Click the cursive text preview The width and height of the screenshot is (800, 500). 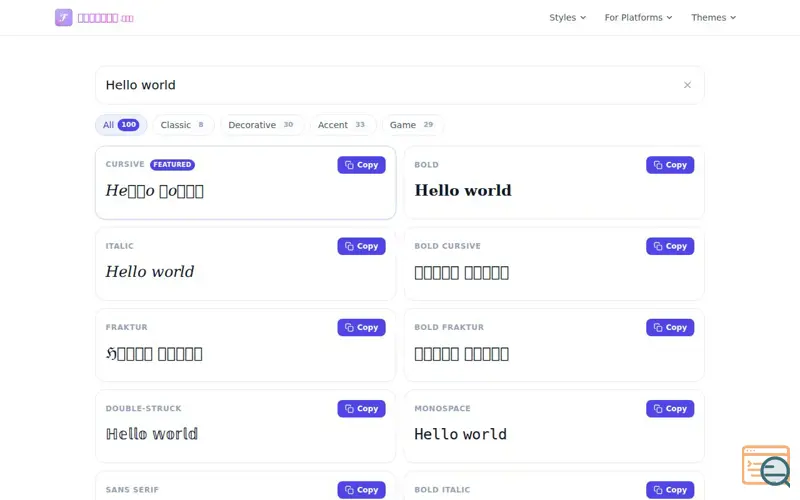pyautogui.click(x=155, y=191)
